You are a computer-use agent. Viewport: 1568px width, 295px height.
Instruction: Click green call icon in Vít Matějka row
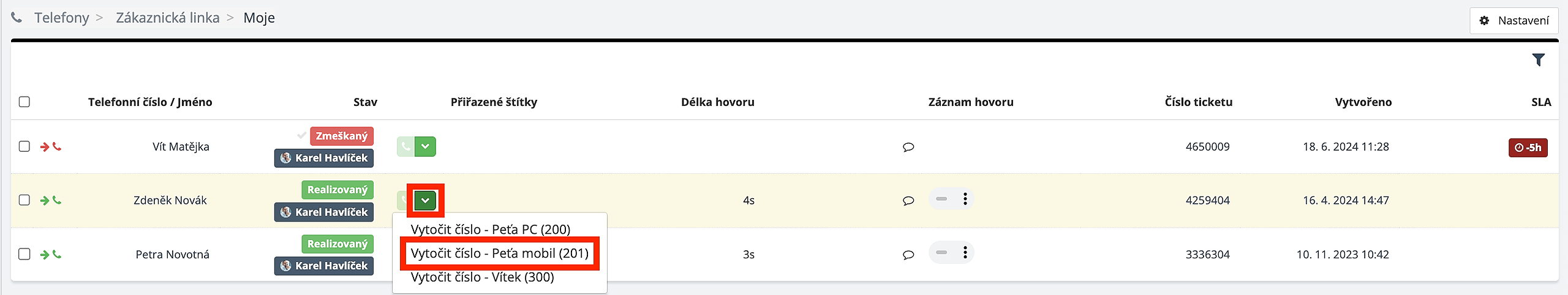click(405, 147)
